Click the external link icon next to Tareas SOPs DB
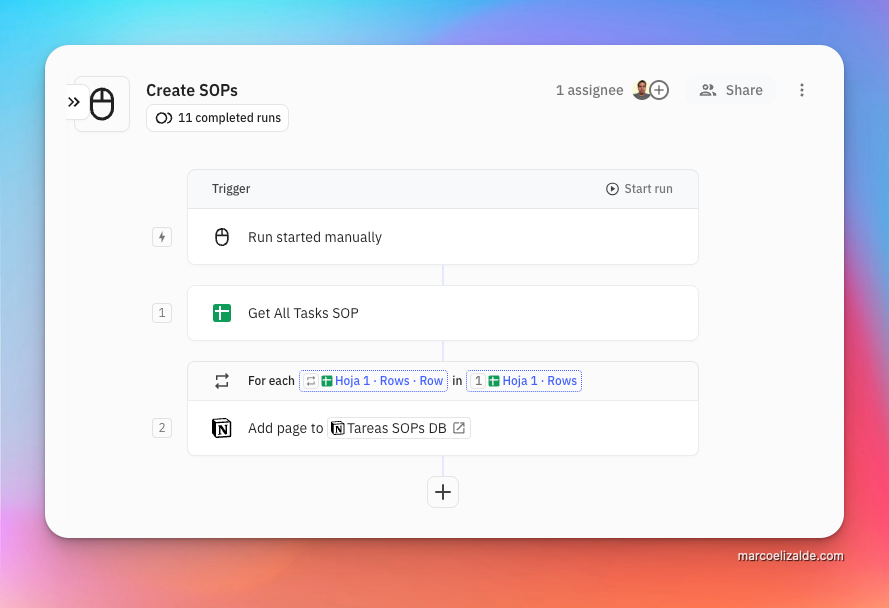Image resolution: width=889 pixels, height=608 pixels. click(x=459, y=428)
